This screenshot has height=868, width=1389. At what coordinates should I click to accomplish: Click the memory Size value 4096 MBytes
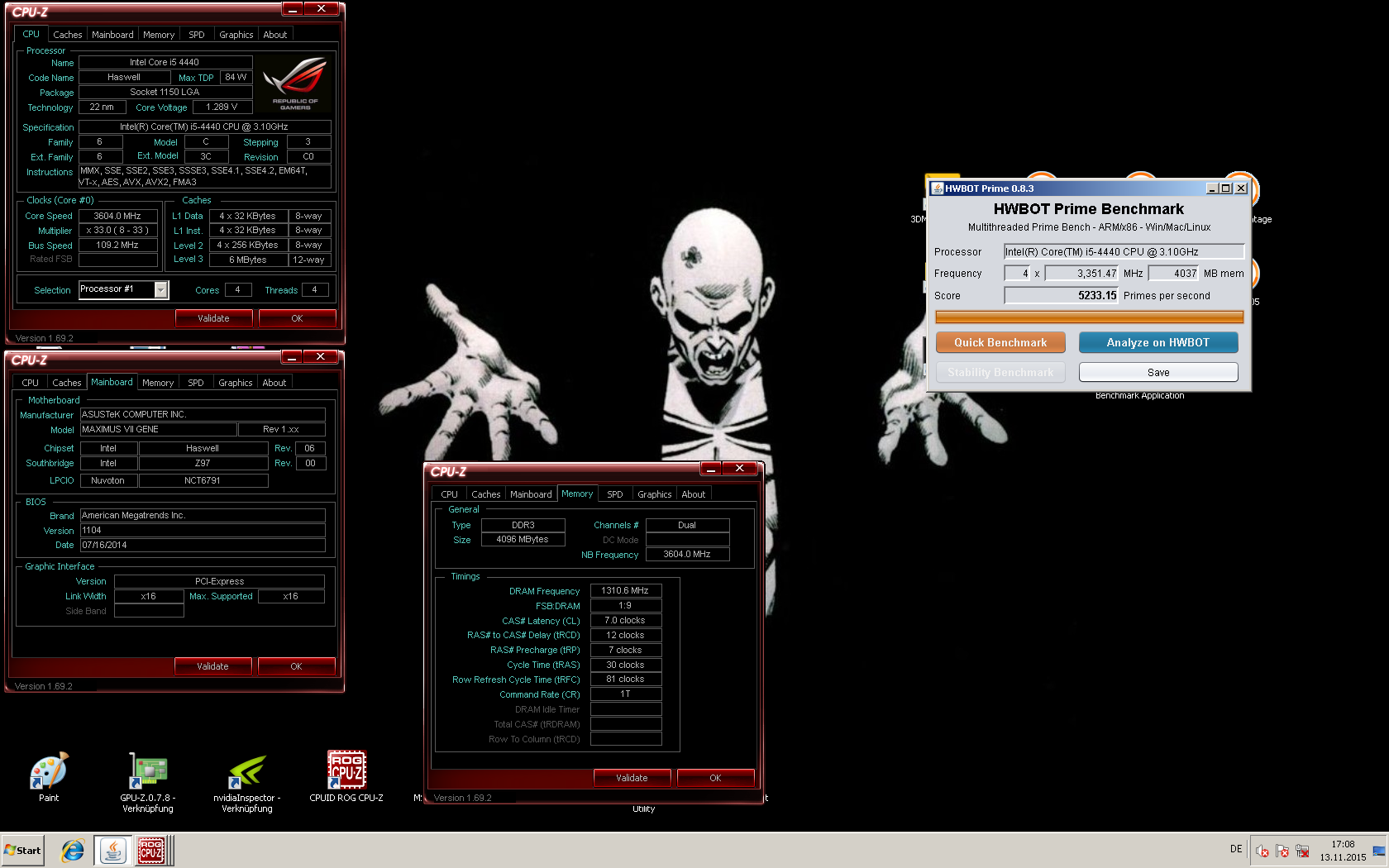tap(523, 540)
